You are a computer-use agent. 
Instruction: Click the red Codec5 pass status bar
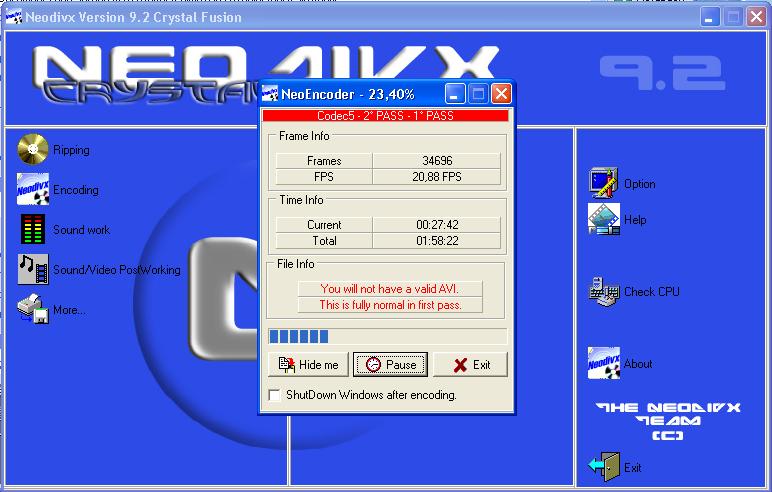(386, 116)
